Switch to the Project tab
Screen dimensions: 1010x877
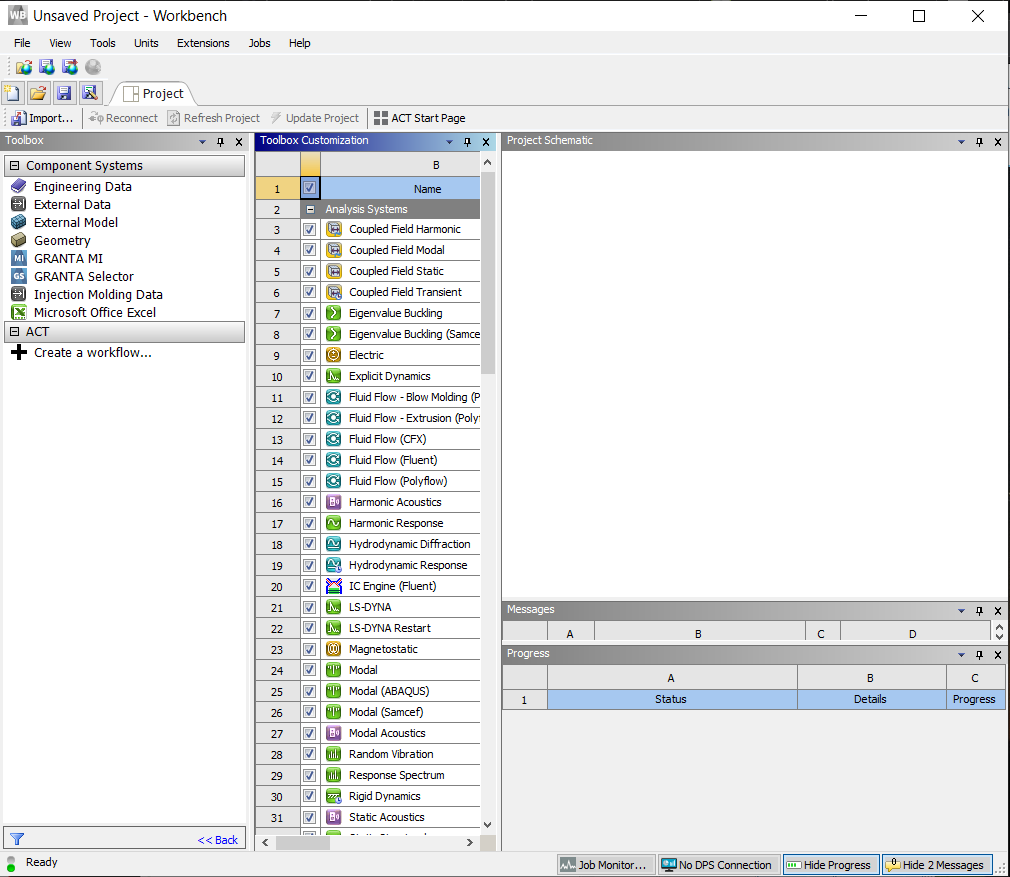(x=153, y=94)
